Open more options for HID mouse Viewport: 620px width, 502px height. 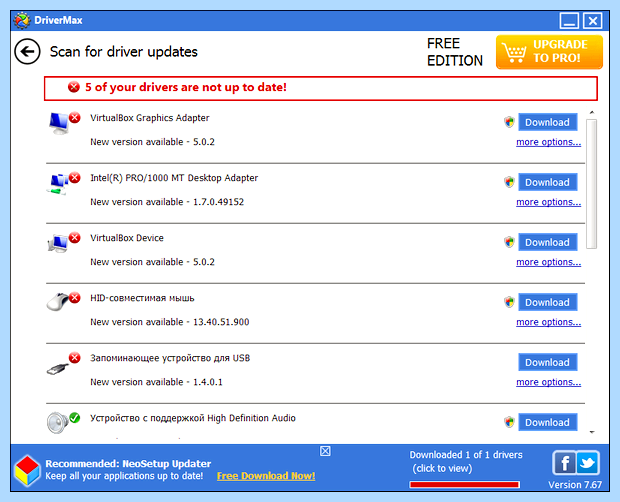click(548, 322)
